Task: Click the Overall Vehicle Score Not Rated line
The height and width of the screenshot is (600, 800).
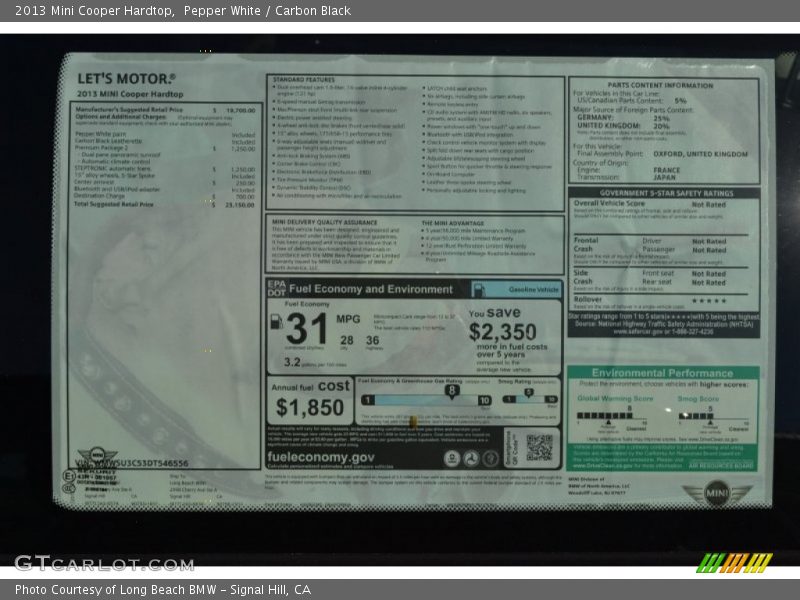Action: (x=649, y=204)
